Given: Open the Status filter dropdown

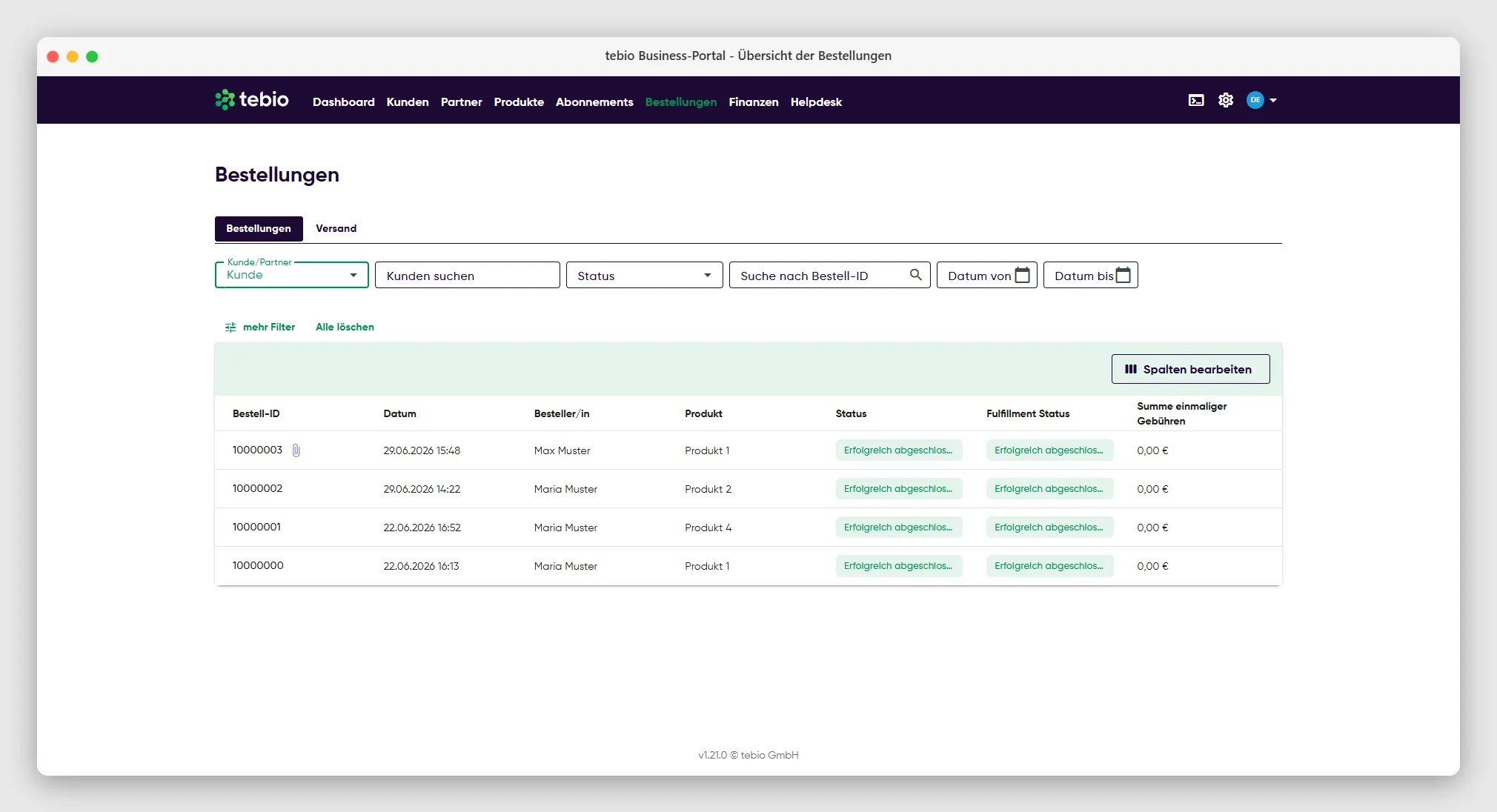Looking at the screenshot, I should [x=644, y=275].
